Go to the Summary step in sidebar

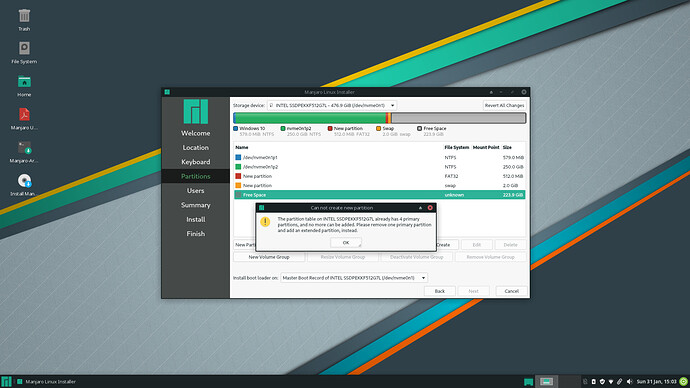pyautogui.click(x=195, y=205)
